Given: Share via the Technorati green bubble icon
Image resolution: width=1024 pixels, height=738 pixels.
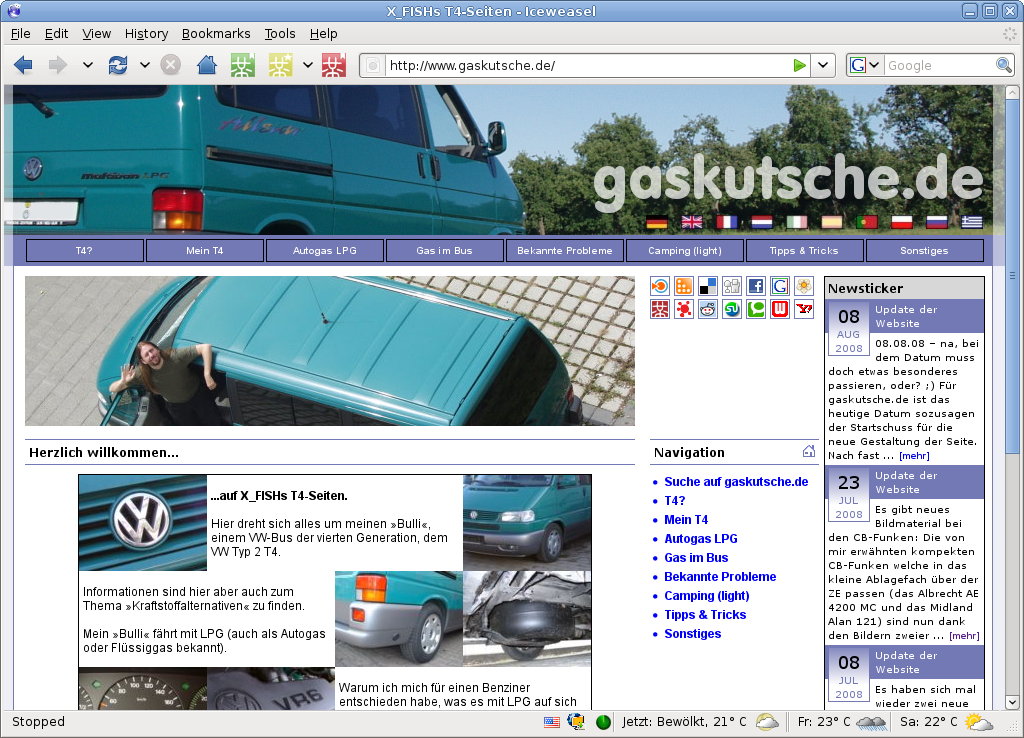Looking at the screenshot, I should (x=756, y=310).
